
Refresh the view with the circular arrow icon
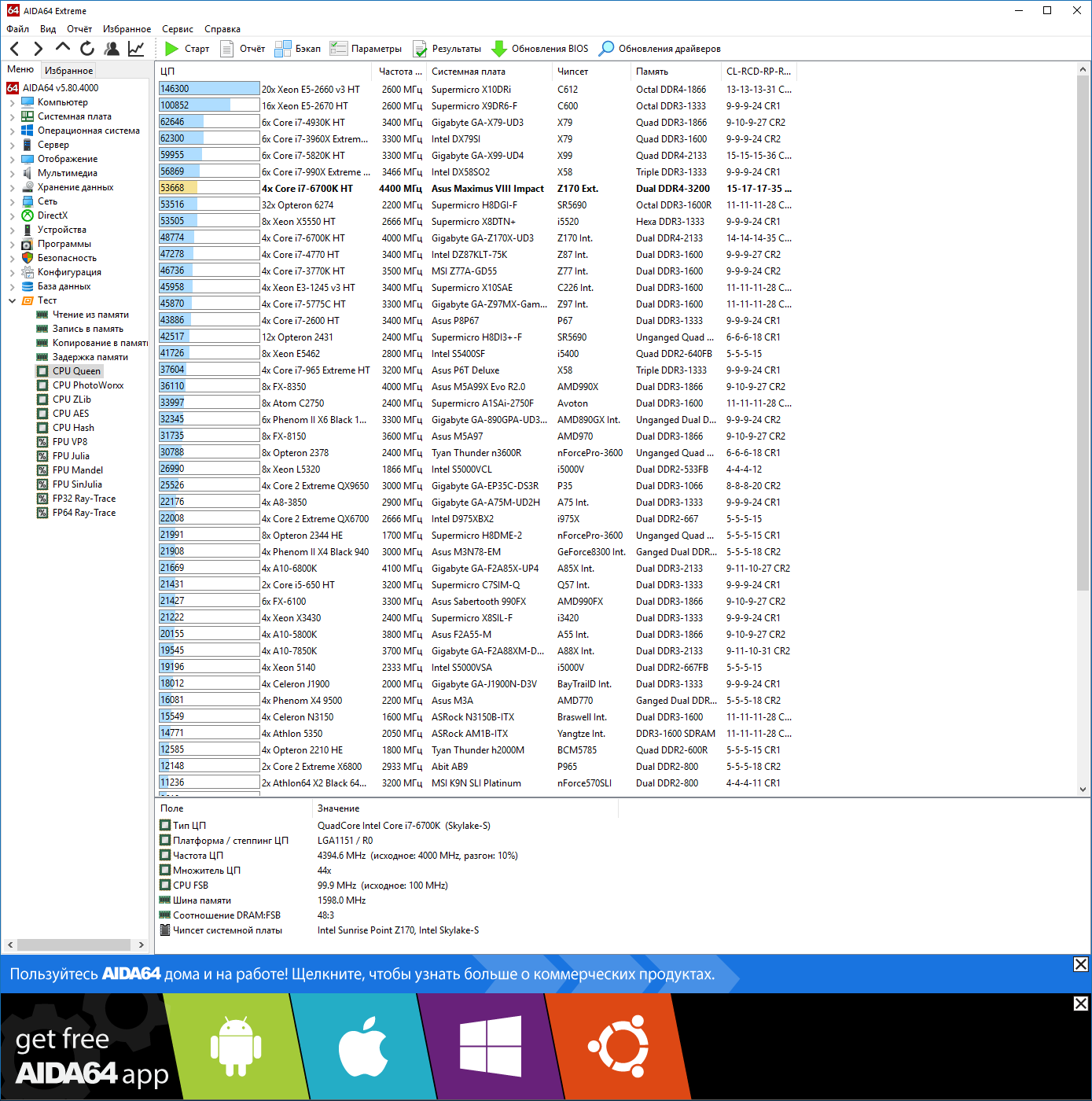(x=87, y=49)
